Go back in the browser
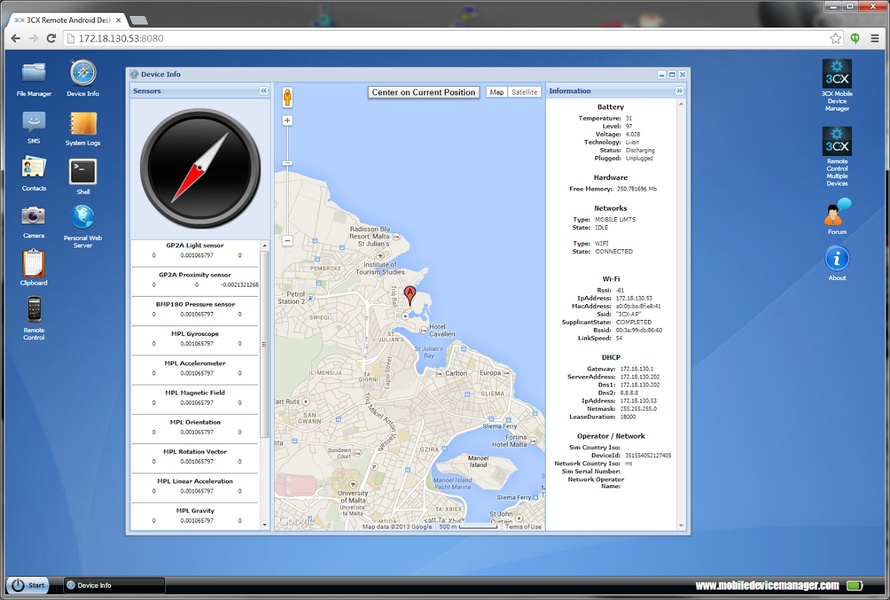The width and height of the screenshot is (890, 600). tap(15, 38)
